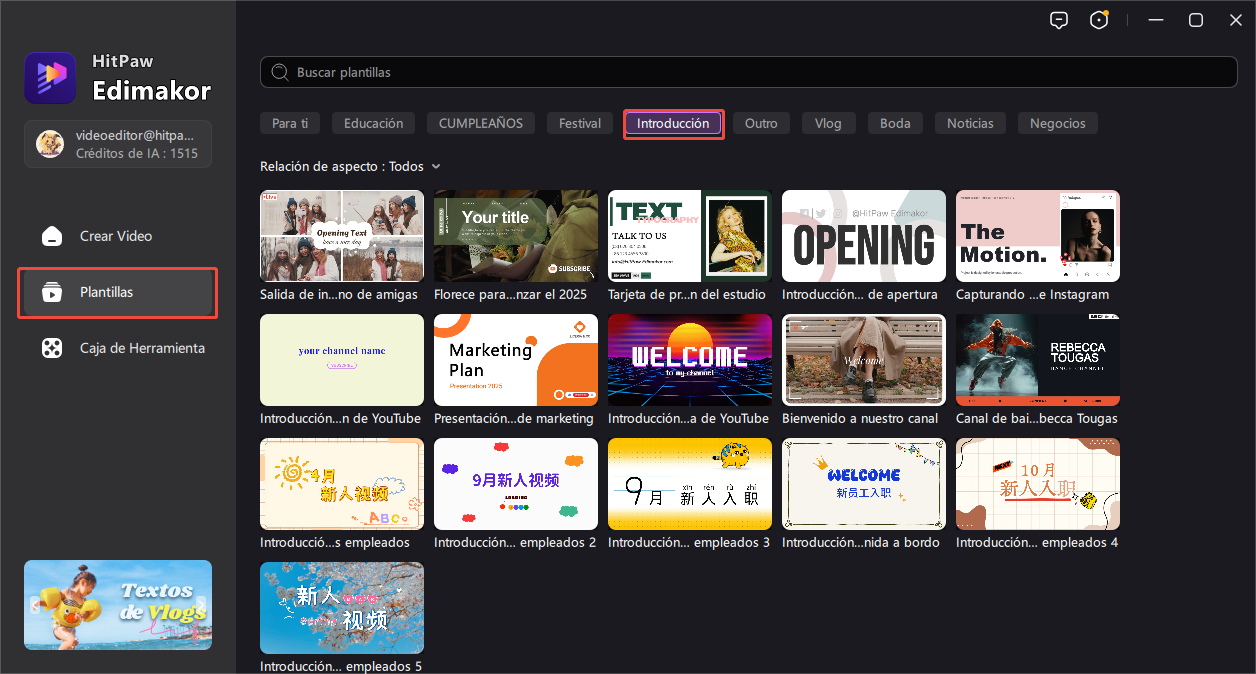The height and width of the screenshot is (674, 1256).
Task: Switch to the CUMPLEAÑOS tab
Action: (481, 124)
